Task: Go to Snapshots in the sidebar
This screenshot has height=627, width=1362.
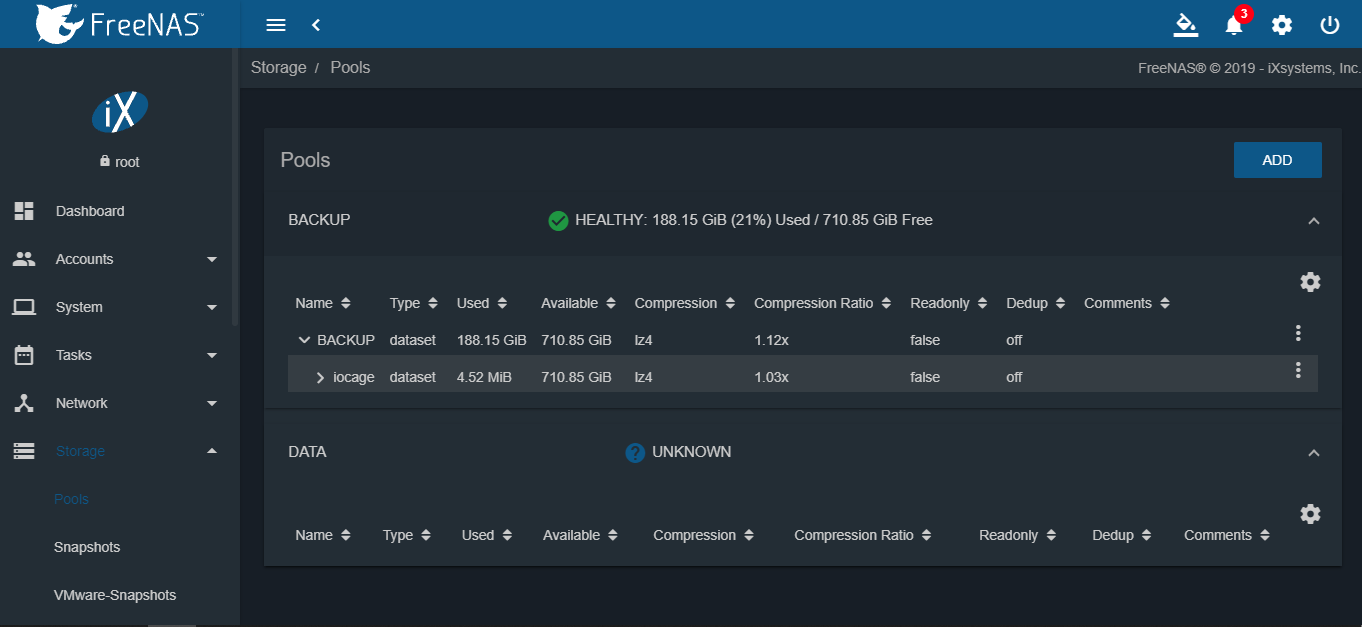Action: click(x=87, y=547)
